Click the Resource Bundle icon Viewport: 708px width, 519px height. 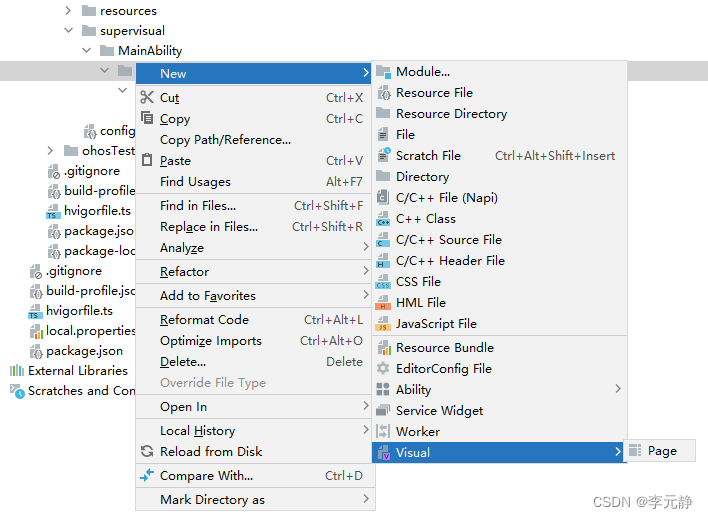click(384, 348)
